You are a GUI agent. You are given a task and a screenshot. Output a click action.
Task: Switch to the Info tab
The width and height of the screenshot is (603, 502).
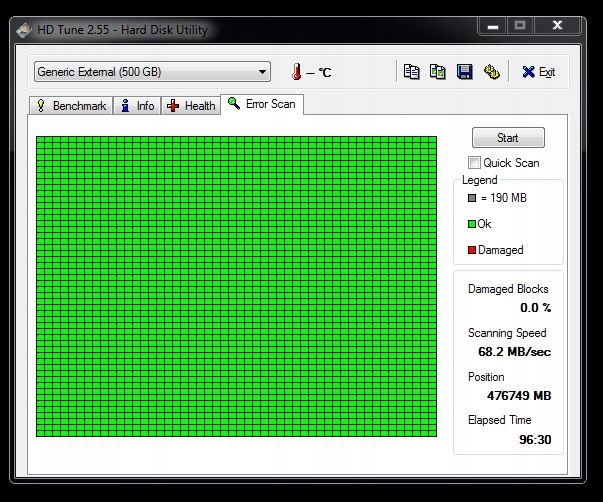point(137,106)
